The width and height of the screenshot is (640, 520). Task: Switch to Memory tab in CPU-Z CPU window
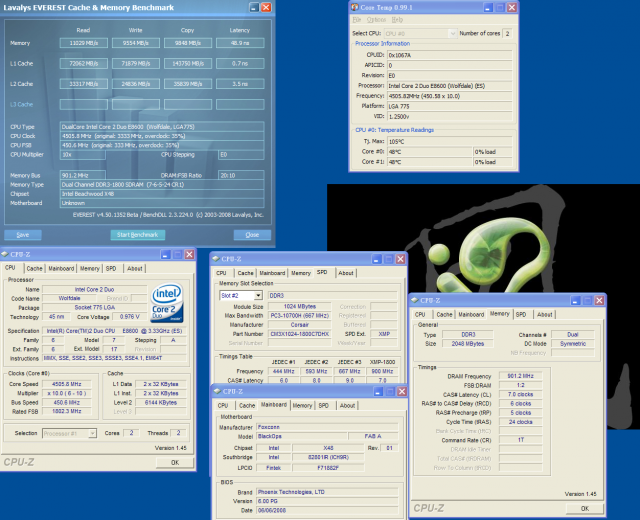tap(90, 268)
